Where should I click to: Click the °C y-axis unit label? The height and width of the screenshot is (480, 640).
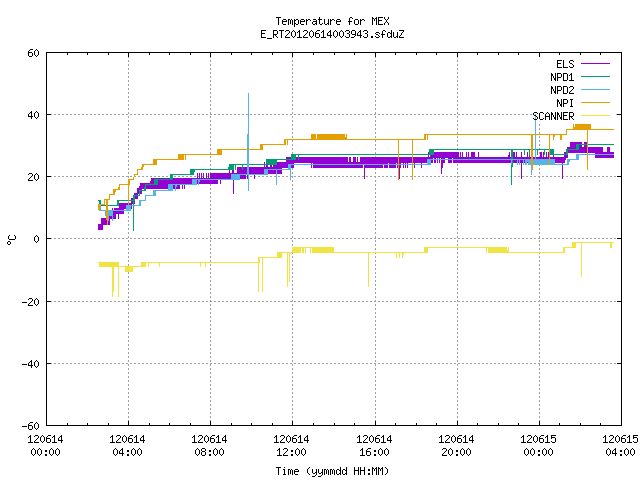11,240
